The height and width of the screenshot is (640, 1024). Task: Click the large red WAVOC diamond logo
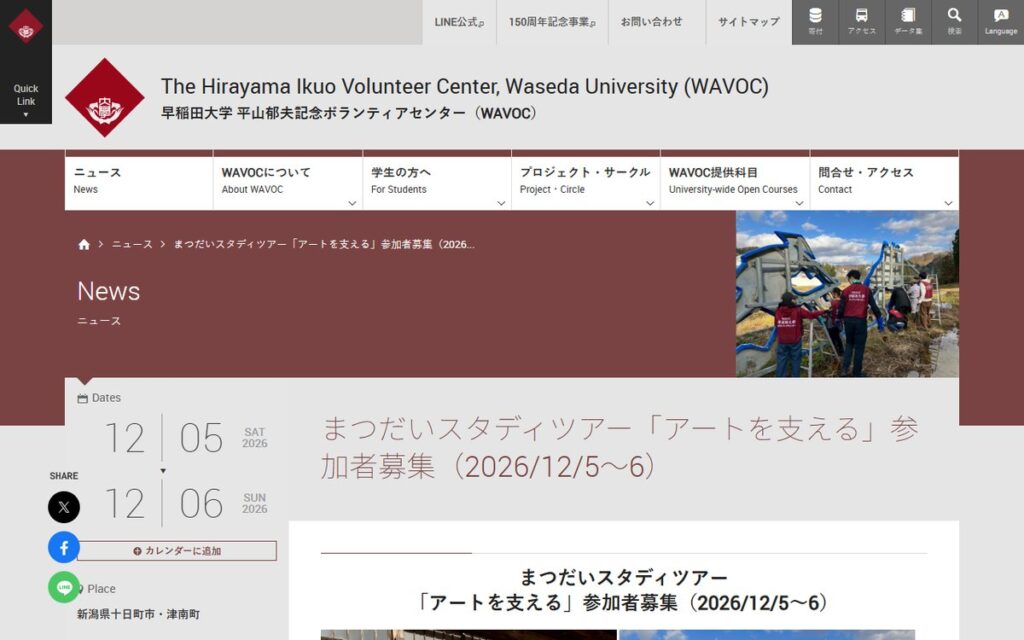[104, 97]
